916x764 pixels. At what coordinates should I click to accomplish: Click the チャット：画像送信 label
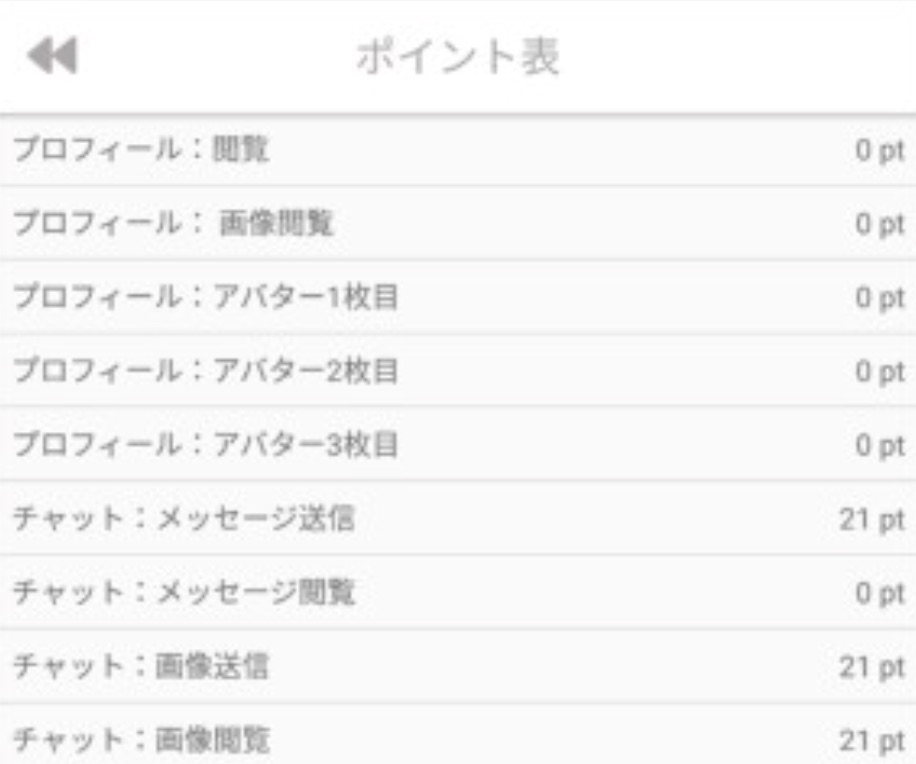(x=140, y=667)
